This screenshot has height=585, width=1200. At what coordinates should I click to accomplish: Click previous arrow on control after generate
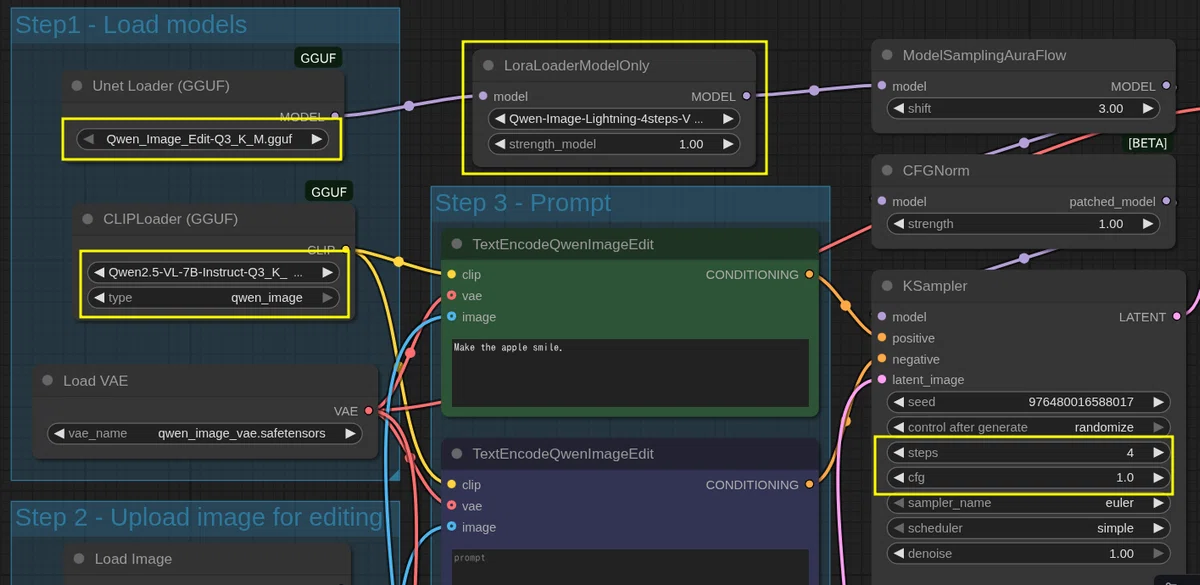click(x=897, y=427)
